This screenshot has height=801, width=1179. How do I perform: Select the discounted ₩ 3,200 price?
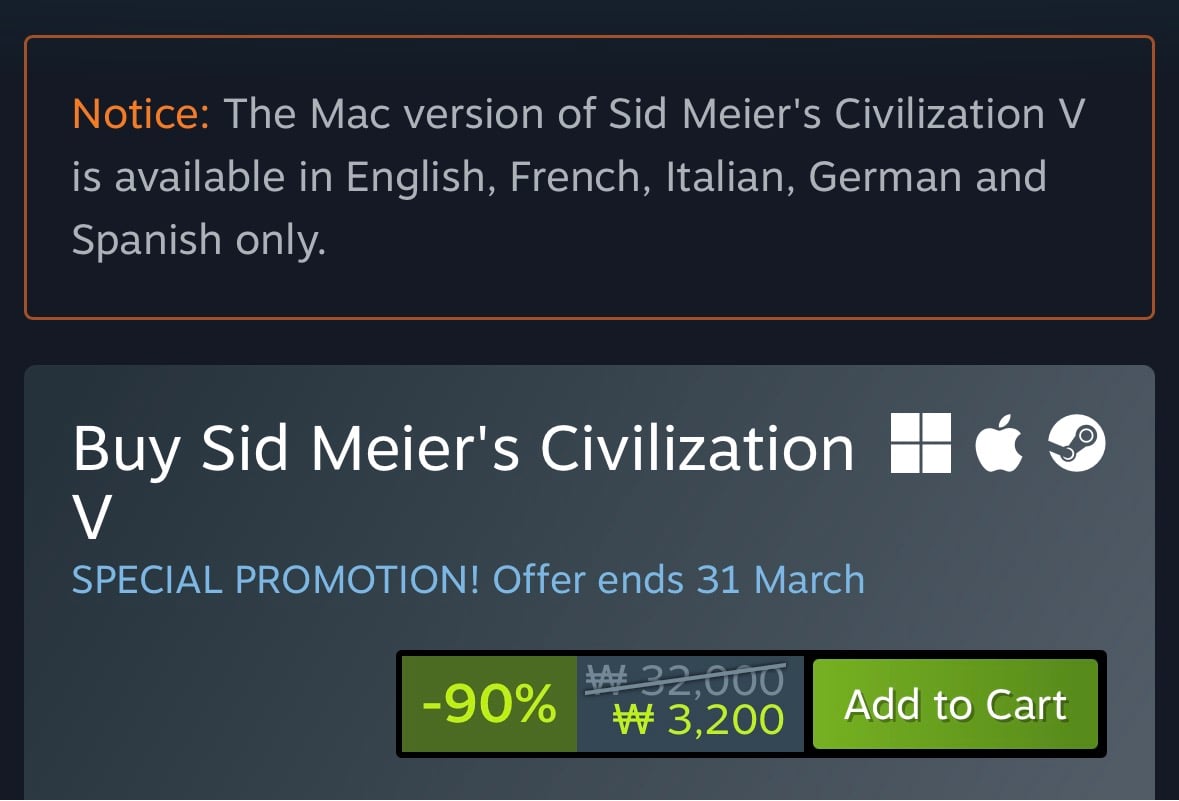coord(698,721)
